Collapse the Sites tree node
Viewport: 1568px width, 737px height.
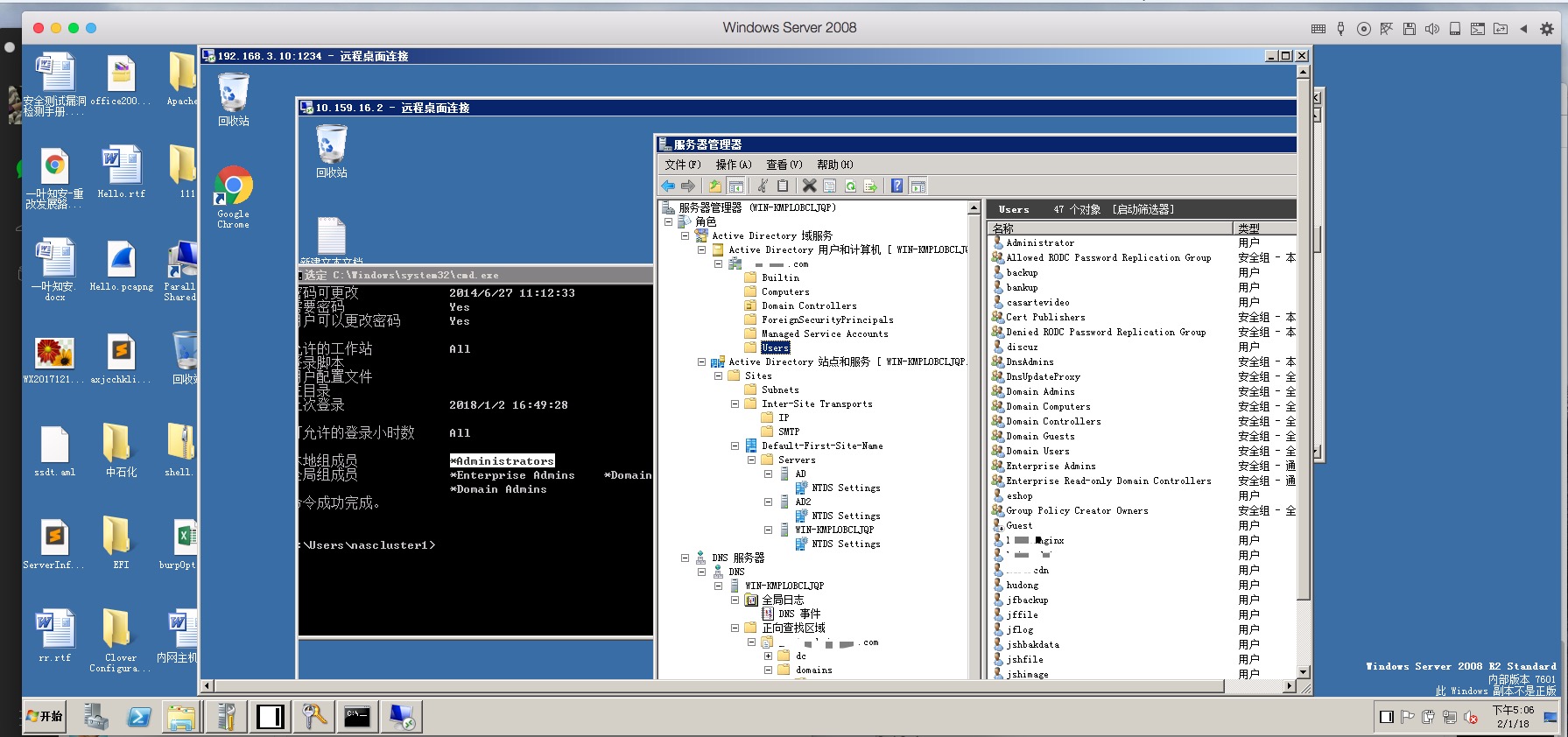pyautogui.click(x=718, y=376)
